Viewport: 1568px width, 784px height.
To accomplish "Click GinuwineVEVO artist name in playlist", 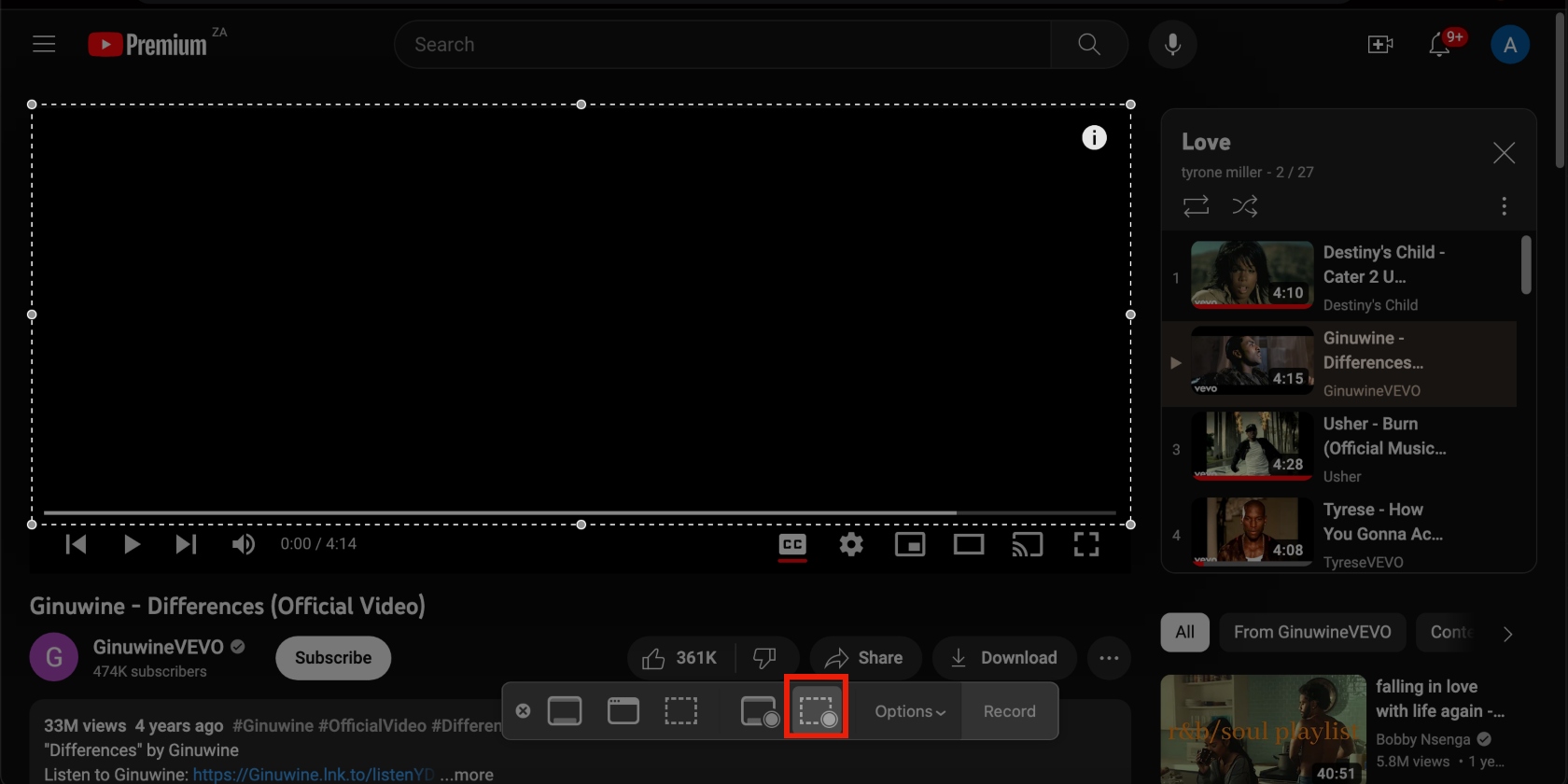I will point(1371,391).
